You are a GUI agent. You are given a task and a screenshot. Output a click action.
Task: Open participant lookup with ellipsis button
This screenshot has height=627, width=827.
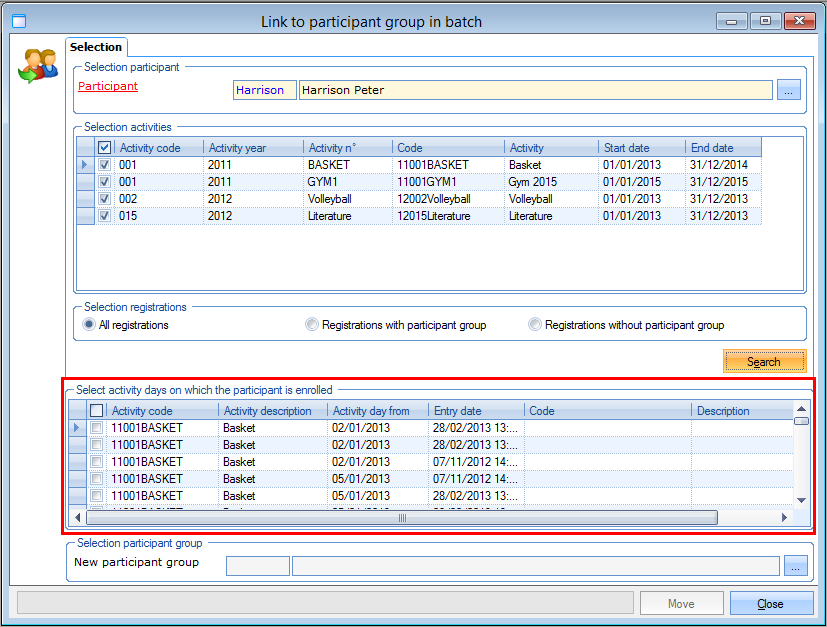789,90
